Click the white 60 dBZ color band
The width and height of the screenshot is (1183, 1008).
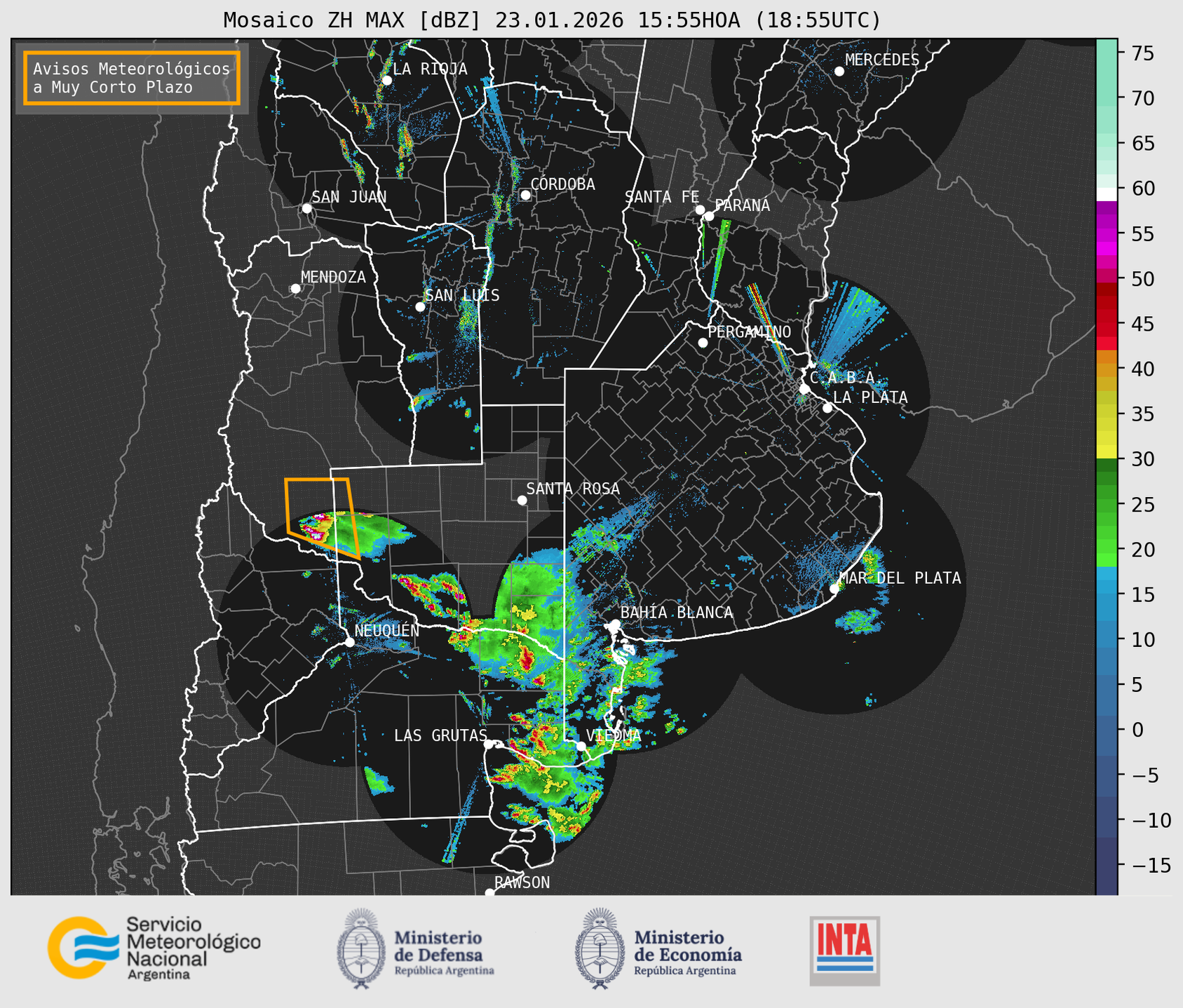[x=1107, y=193]
